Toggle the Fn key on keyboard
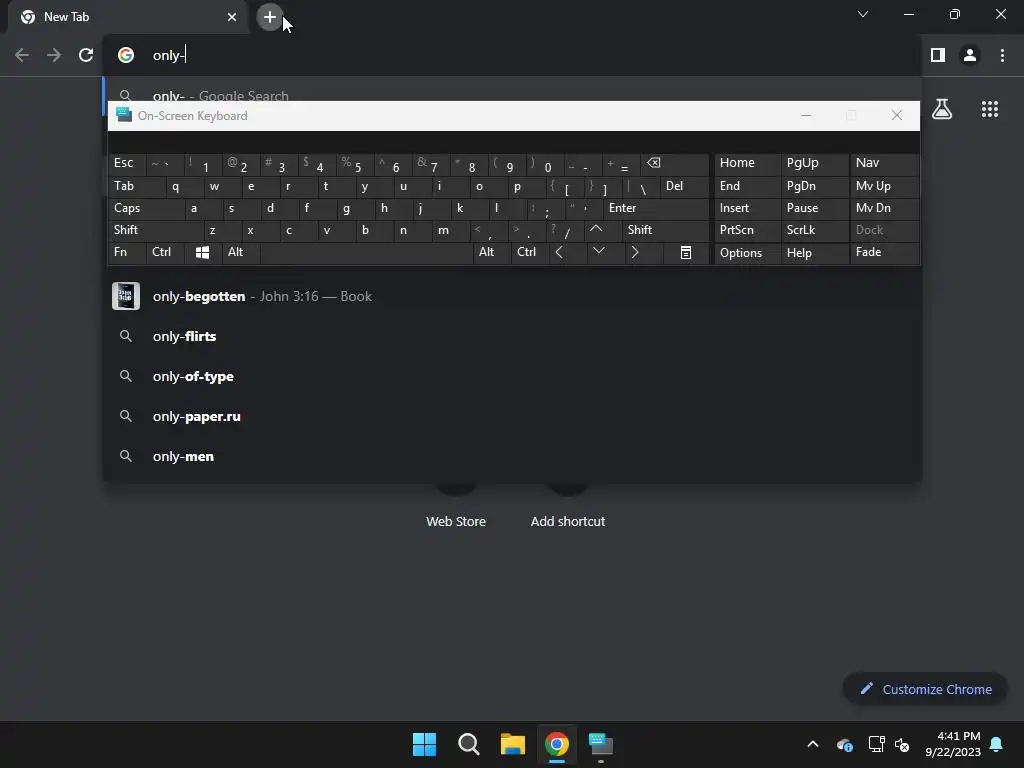1024x768 pixels. click(x=127, y=252)
